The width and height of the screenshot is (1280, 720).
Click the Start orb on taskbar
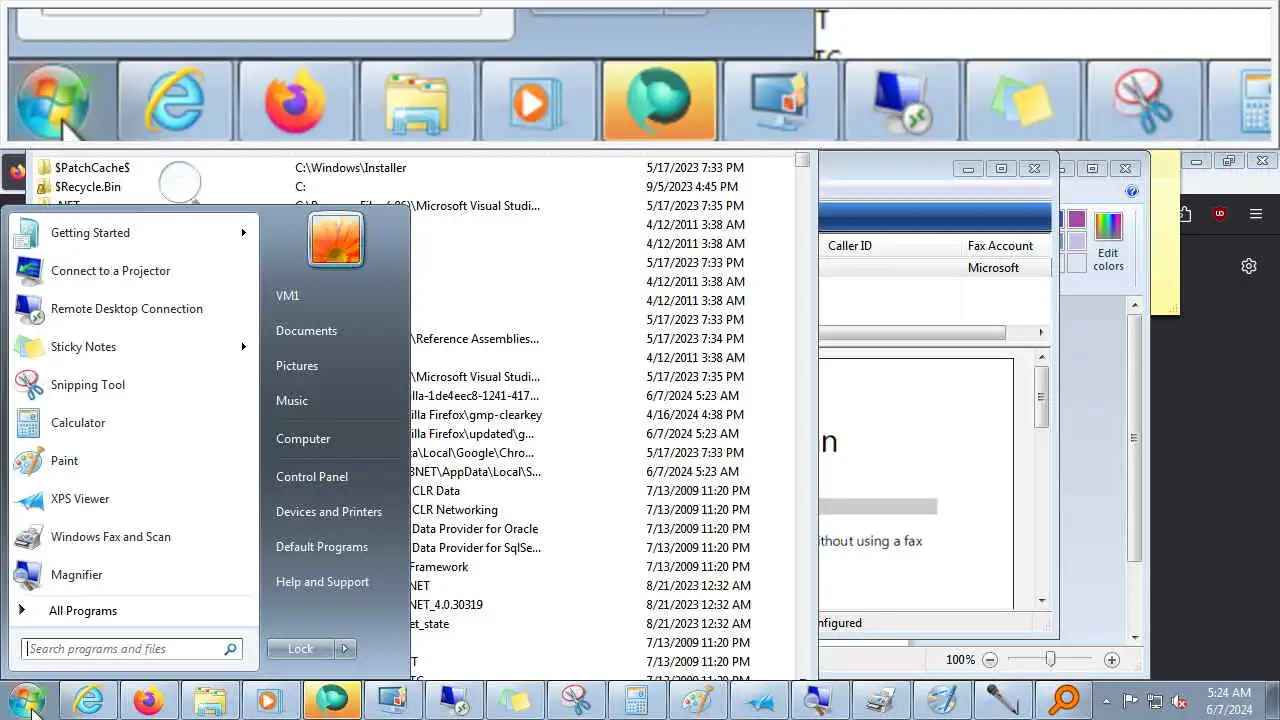click(27, 701)
